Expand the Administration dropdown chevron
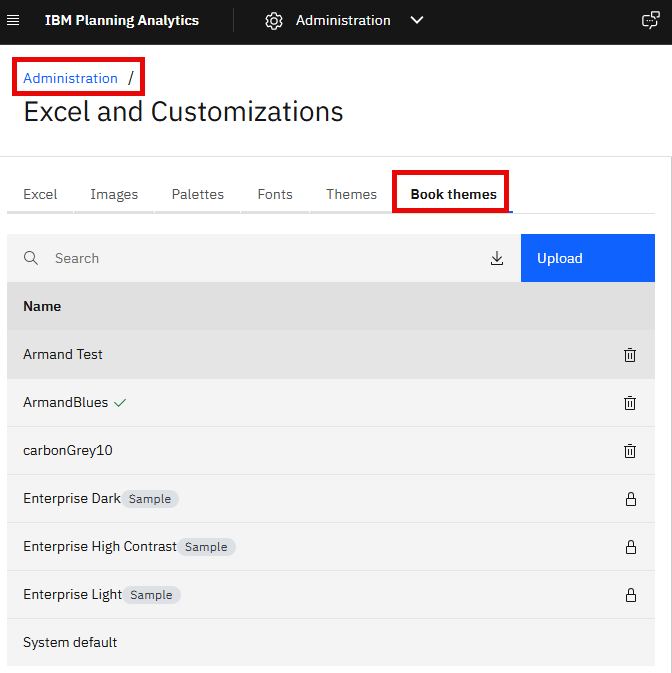The width and height of the screenshot is (672, 673). point(417,20)
